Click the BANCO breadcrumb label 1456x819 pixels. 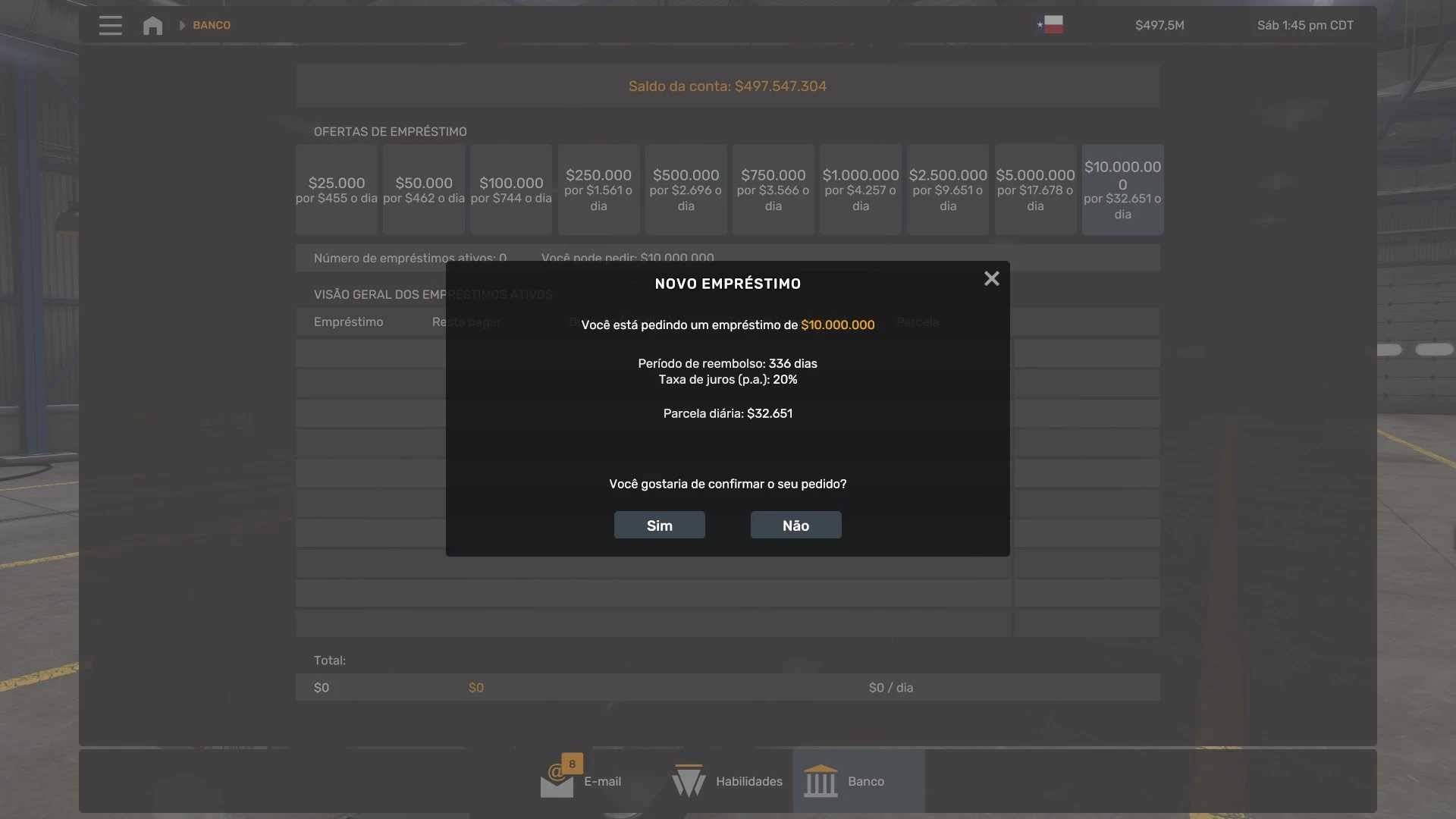212,25
